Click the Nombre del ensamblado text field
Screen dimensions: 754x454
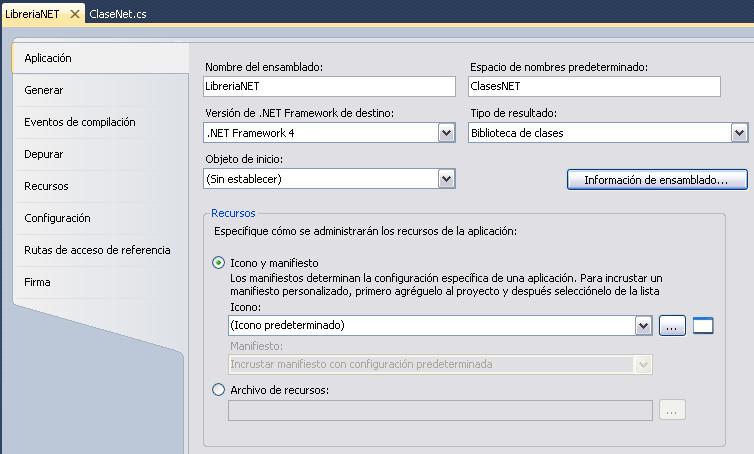(x=329, y=87)
